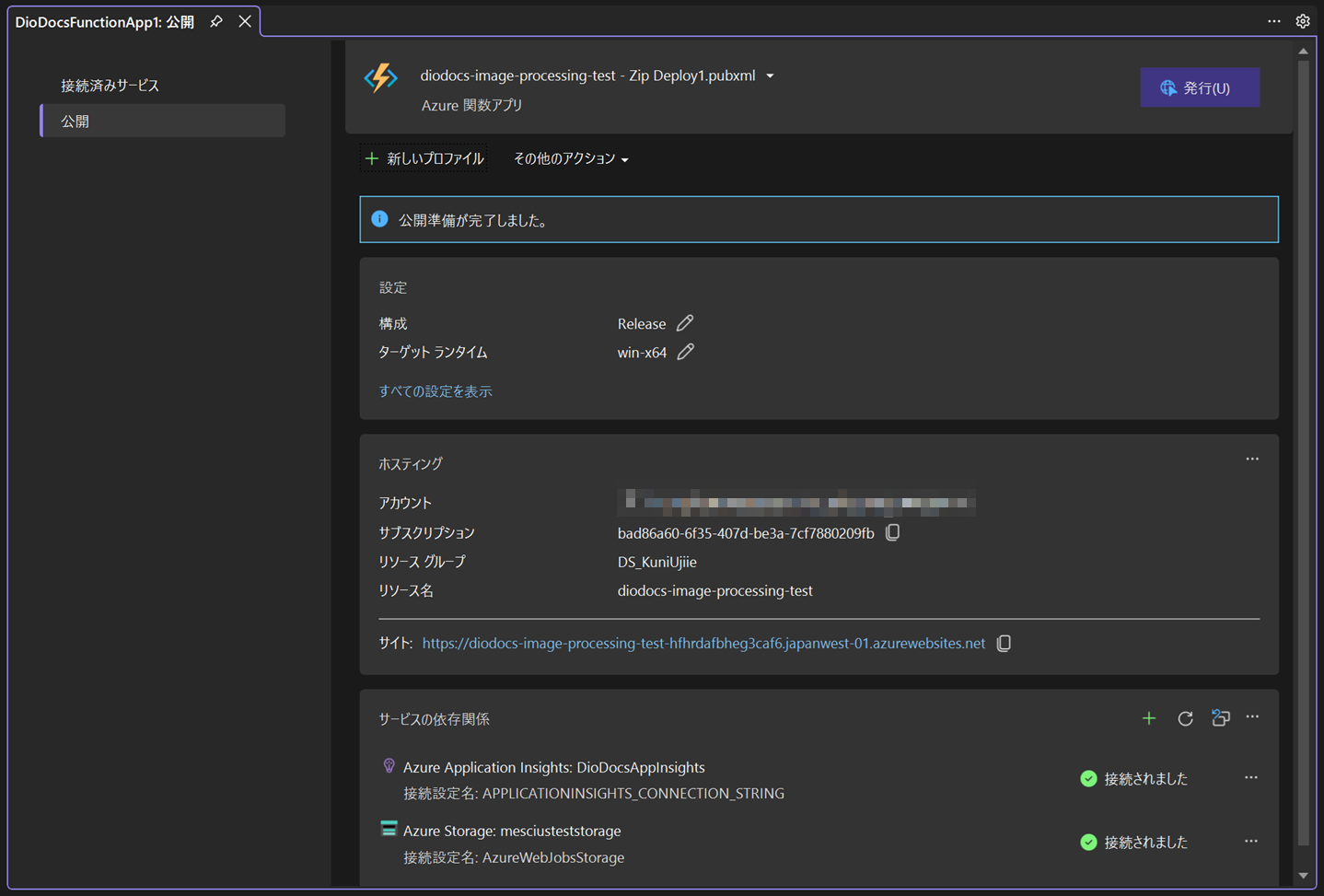Click the 発行(U) publish button
This screenshot has width=1324, height=896.
(x=1200, y=87)
